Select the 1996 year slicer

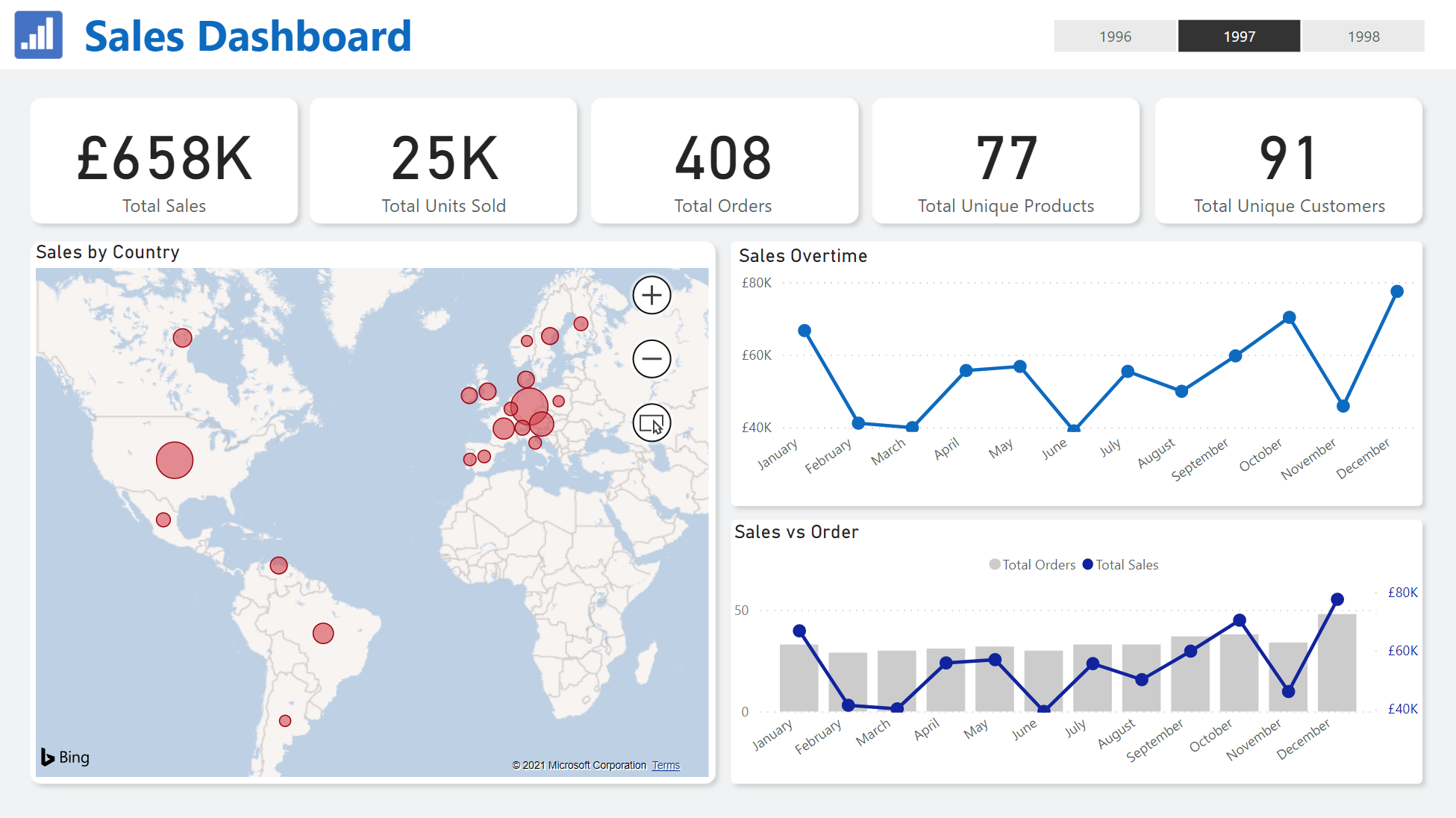click(1115, 37)
